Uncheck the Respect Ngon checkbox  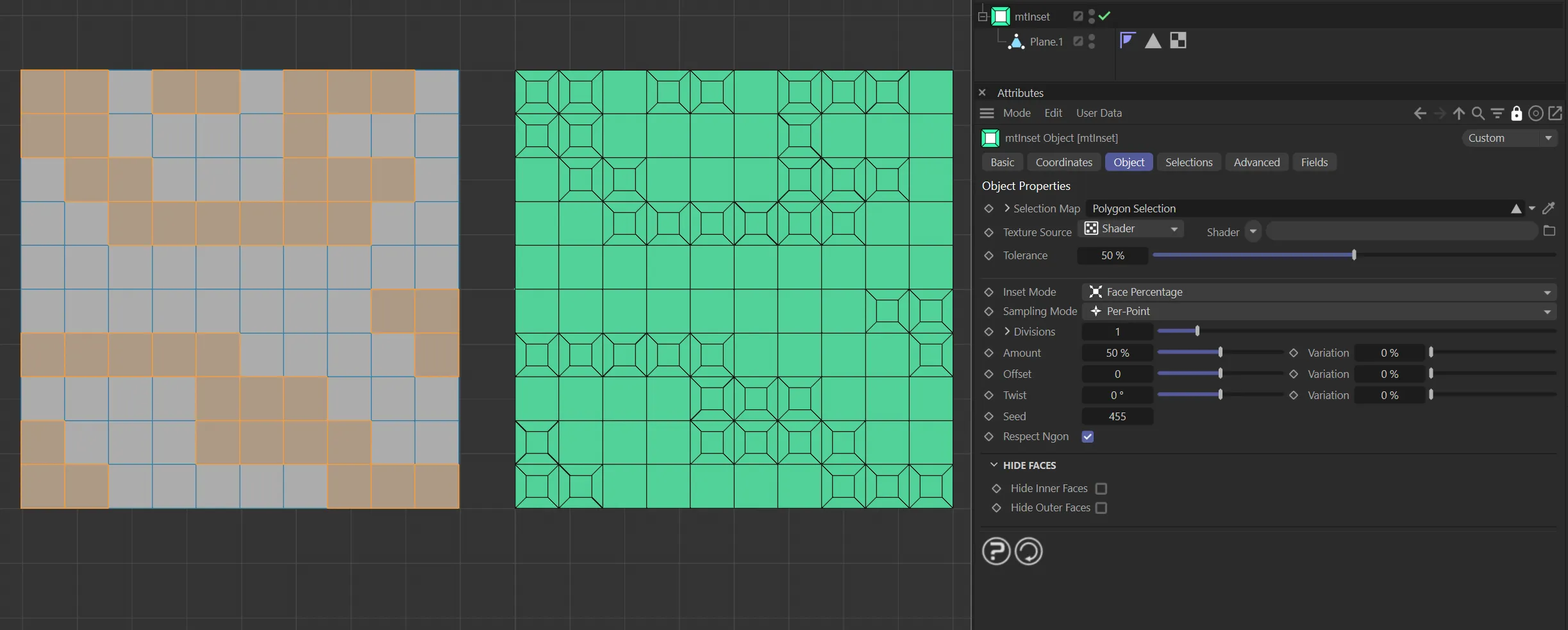(1088, 437)
